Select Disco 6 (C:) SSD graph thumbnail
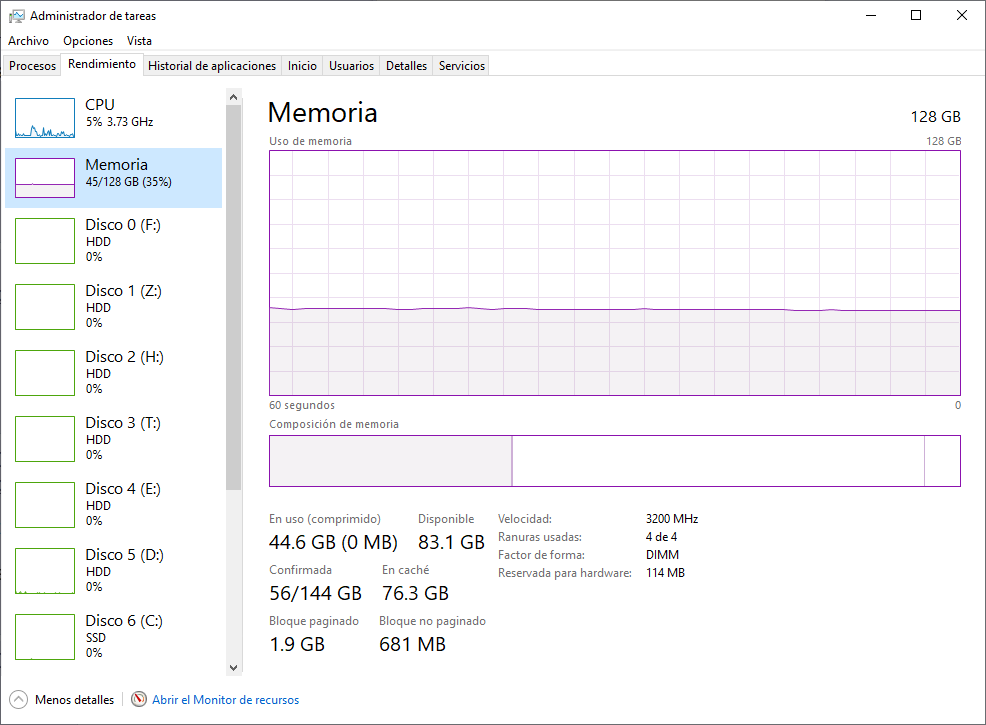This screenshot has width=986, height=725. click(x=45, y=637)
